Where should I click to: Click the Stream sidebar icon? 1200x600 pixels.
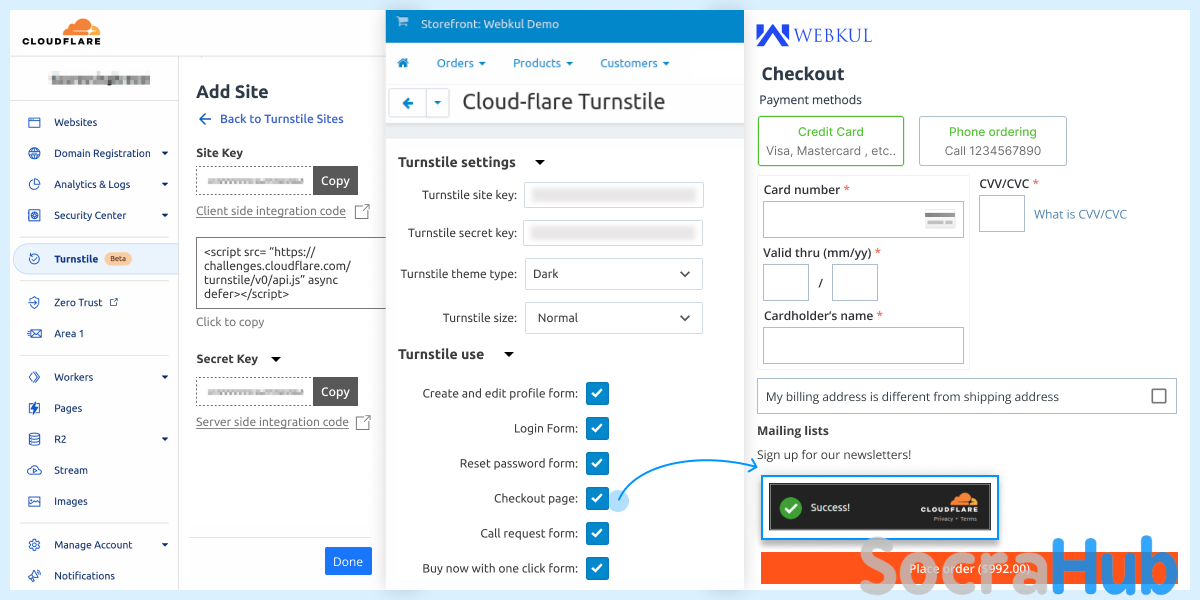(x=34, y=470)
